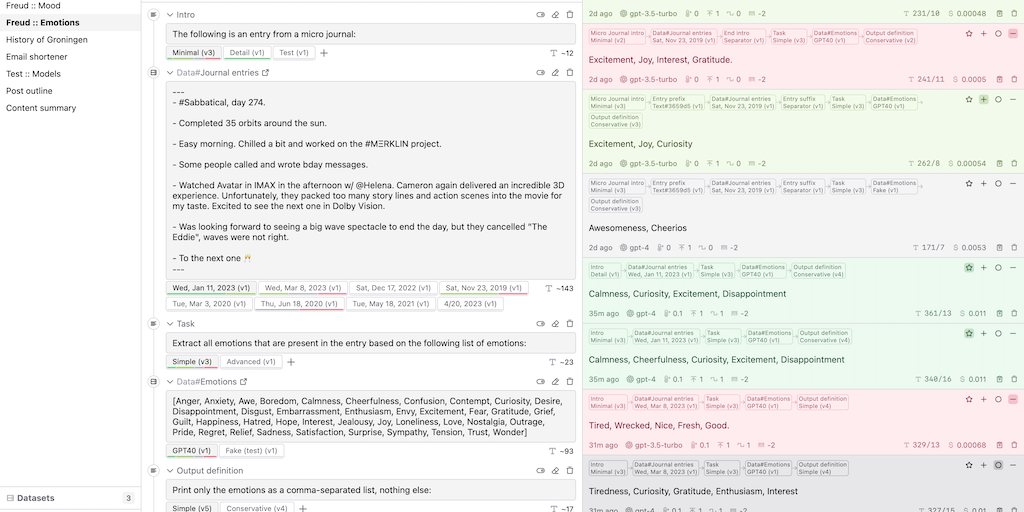Open the Email shortener project
The image size is (1024, 512).
click(x=70, y=57)
